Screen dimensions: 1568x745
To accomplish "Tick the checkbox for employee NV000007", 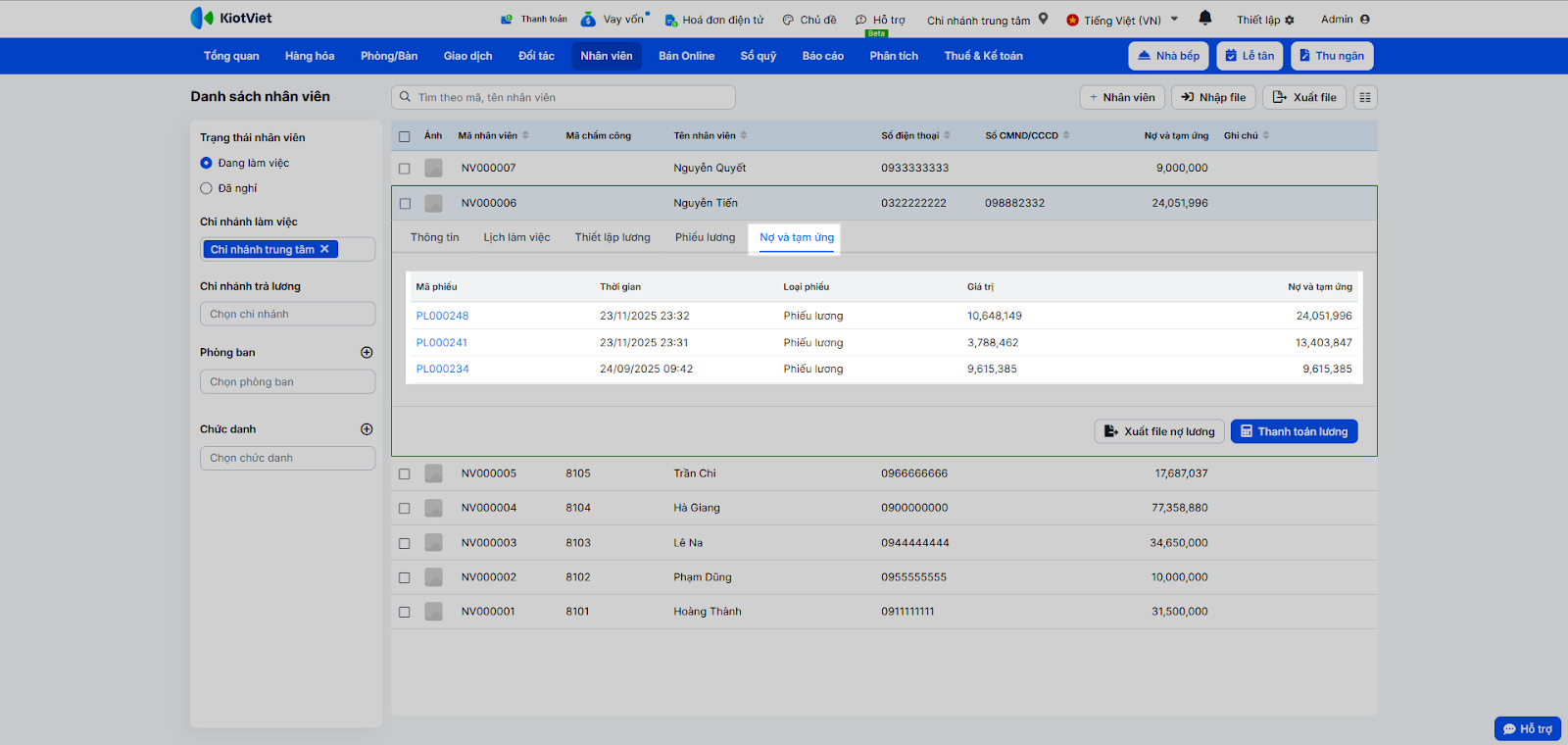I will (x=405, y=169).
